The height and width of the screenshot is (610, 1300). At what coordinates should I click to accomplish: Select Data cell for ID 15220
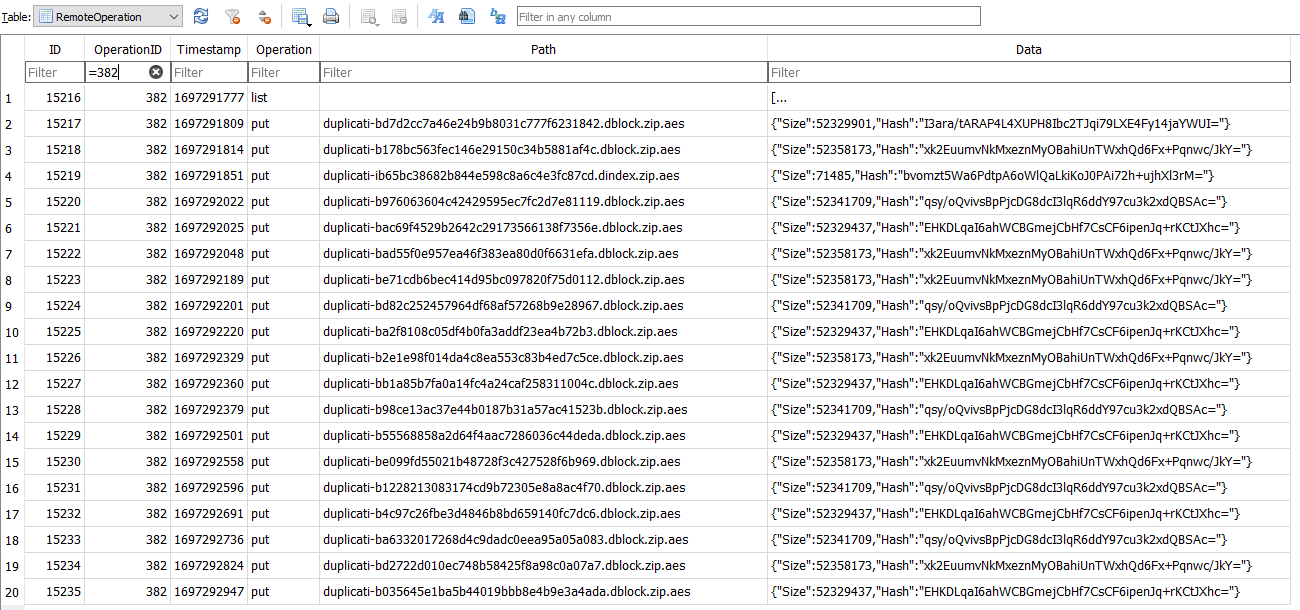point(1029,202)
